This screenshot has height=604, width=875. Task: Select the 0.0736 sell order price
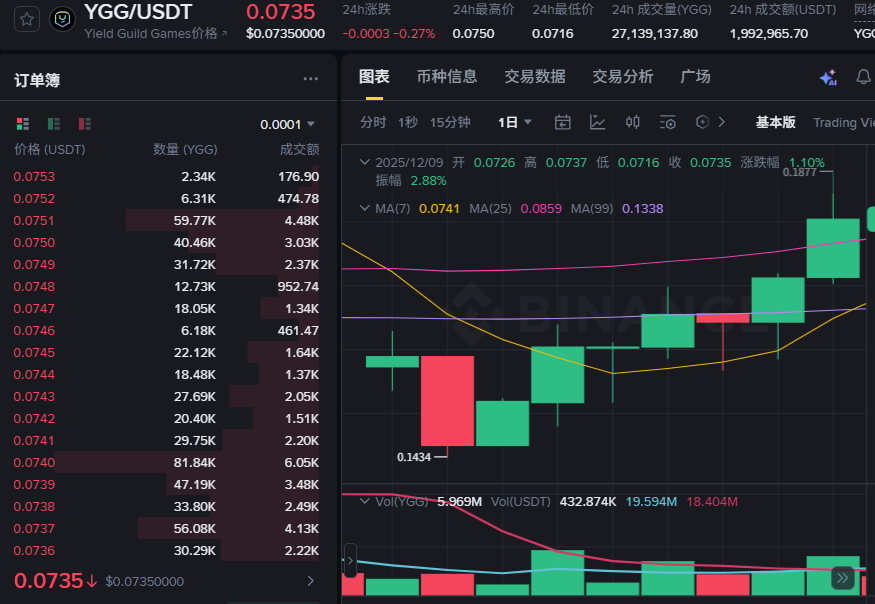[x=34, y=550]
